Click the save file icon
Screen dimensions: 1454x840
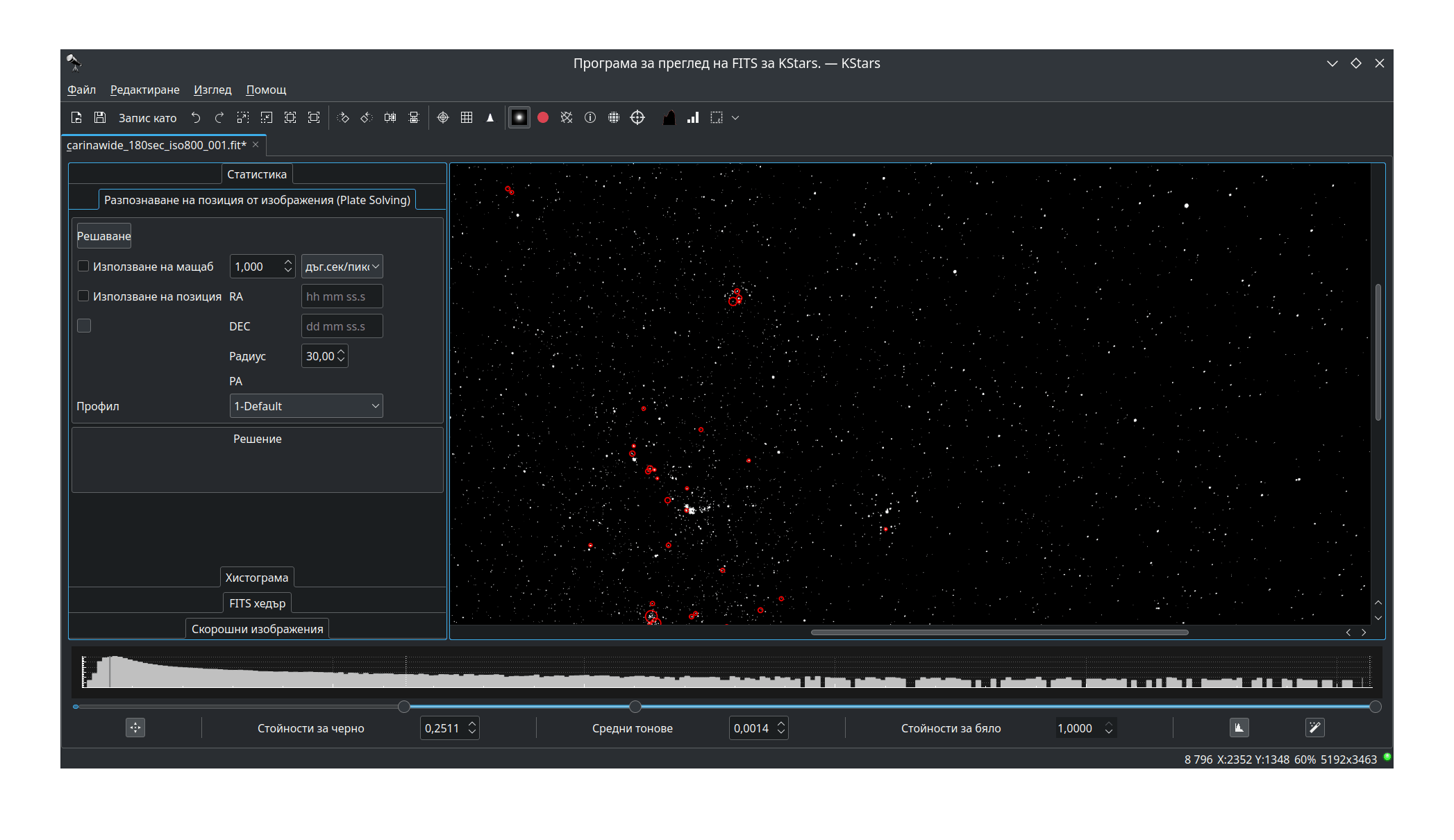click(x=100, y=118)
